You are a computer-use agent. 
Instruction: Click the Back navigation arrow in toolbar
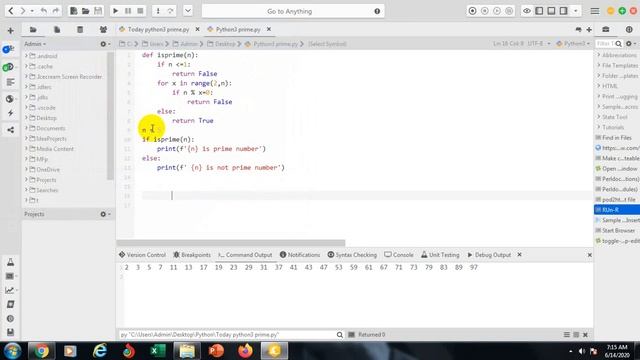pos(11,11)
